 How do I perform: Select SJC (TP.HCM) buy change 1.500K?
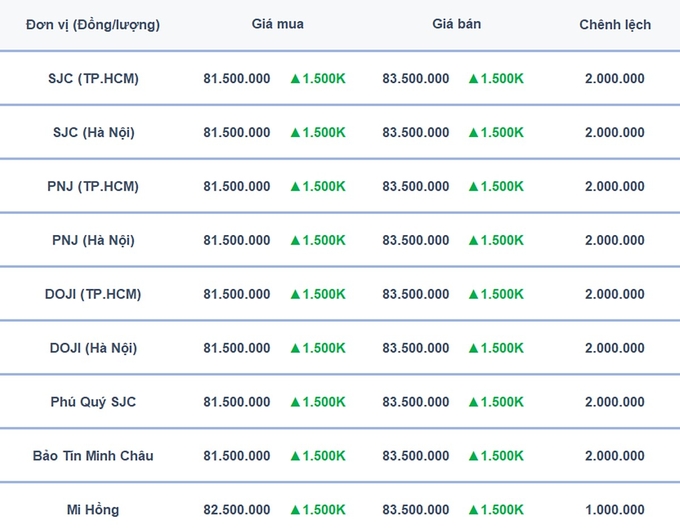click(318, 79)
